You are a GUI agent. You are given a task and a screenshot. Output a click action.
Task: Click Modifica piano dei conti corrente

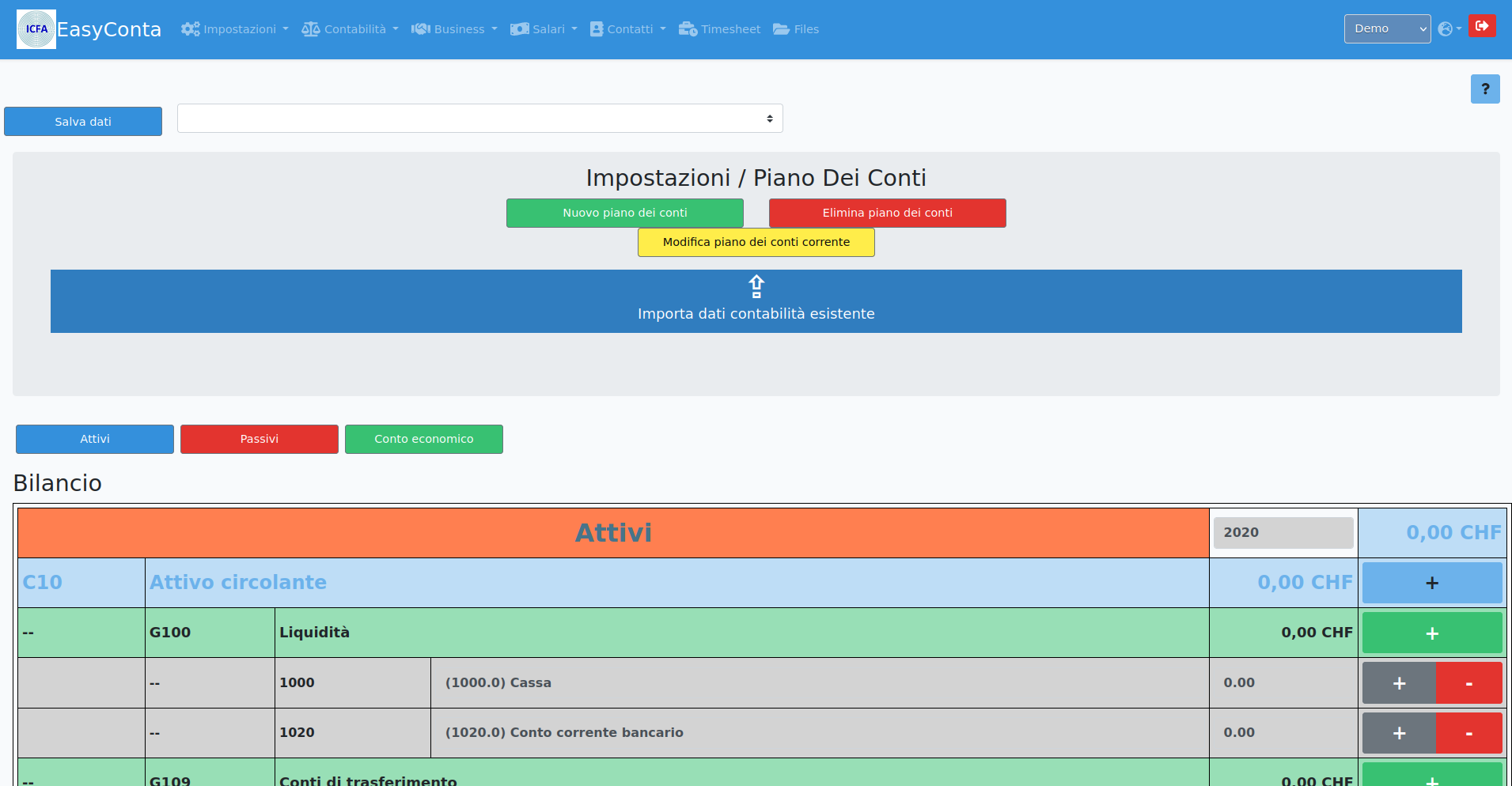click(x=756, y=242)
